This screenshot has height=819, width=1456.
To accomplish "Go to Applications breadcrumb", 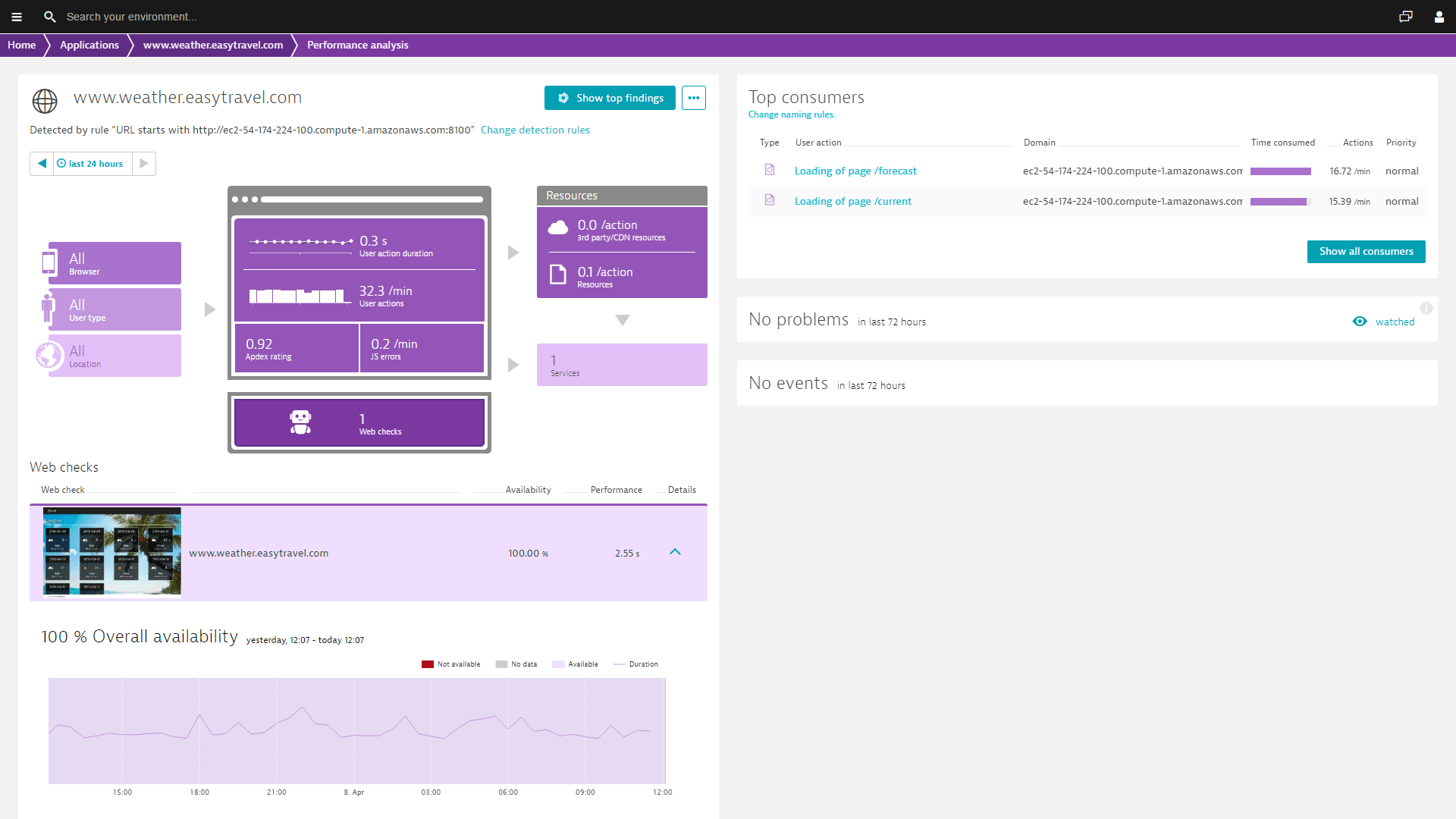I will pos(89,45).
